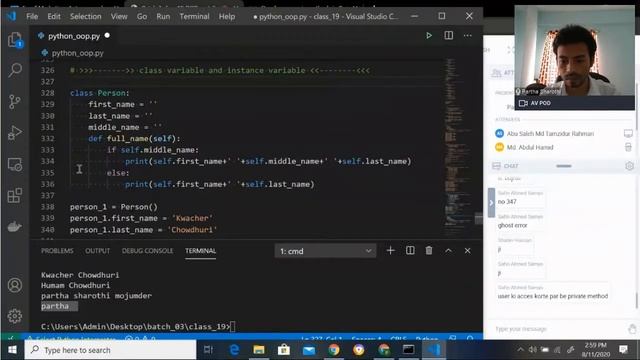Open the Run menu
This screenshot has height=360, width=640.
click(163, 16)
